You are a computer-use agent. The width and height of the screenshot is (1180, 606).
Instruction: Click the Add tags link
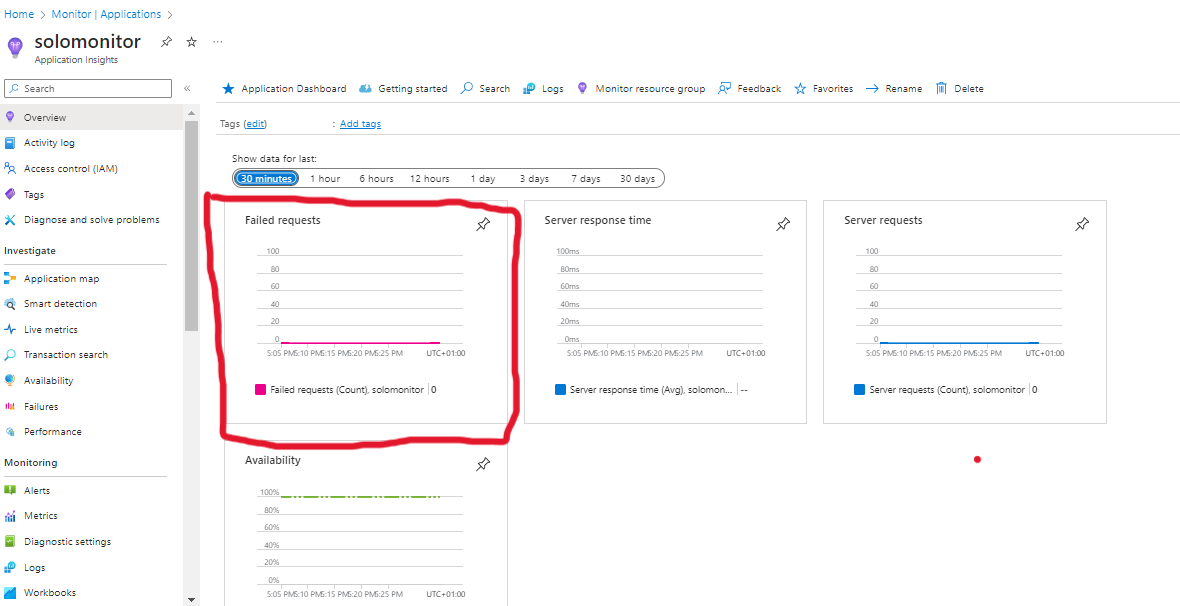360,124
